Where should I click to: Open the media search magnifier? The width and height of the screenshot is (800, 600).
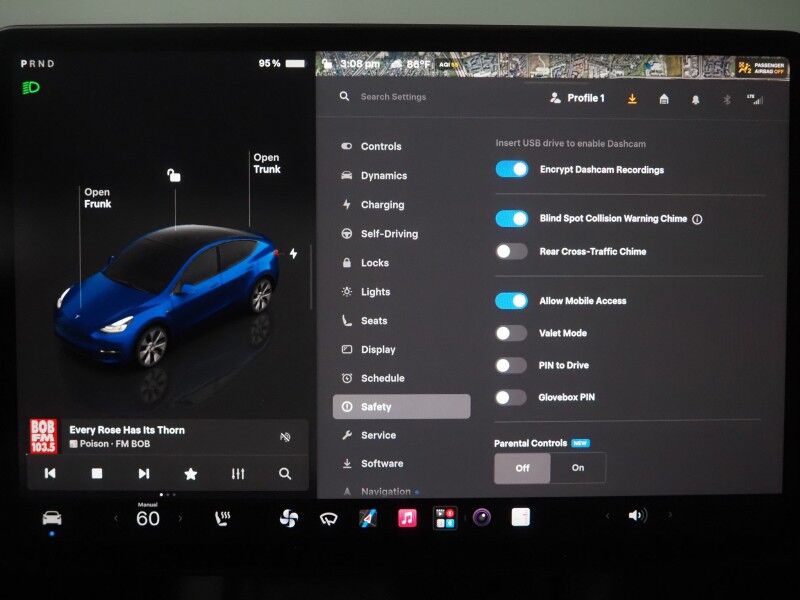click(x=285, y=474)
